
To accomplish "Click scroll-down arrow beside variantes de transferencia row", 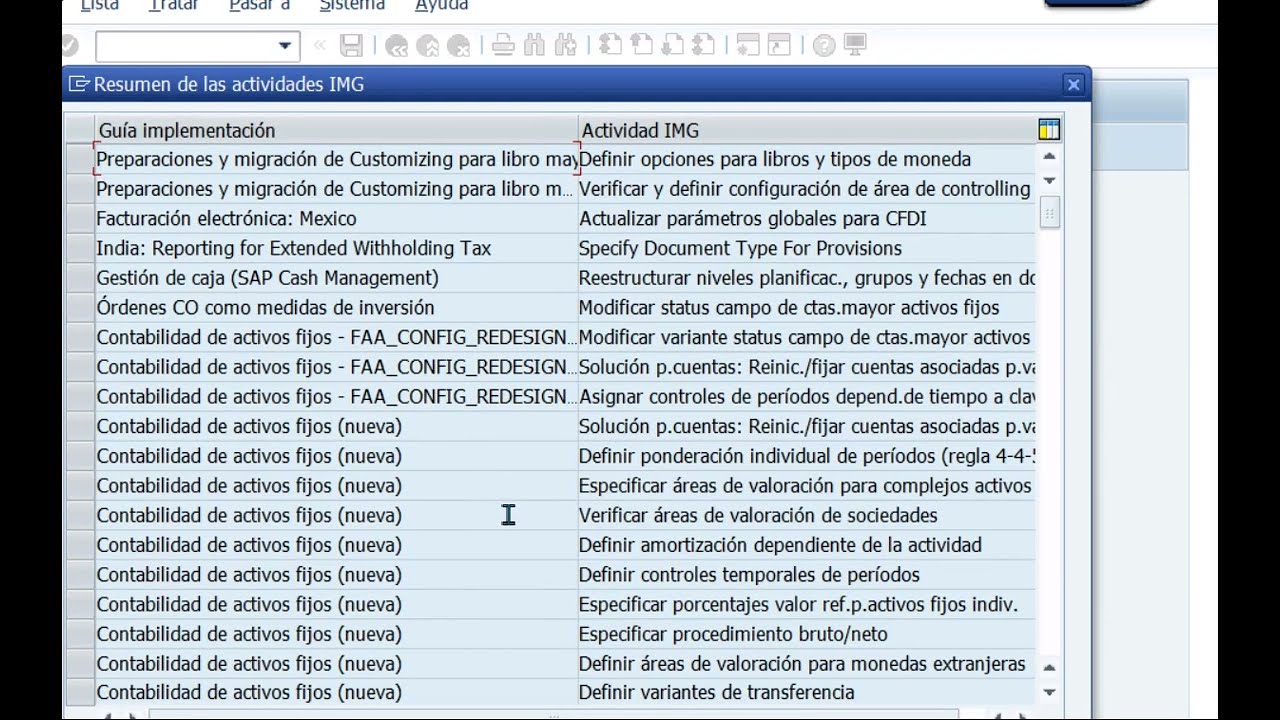I will coord(1049,691).
